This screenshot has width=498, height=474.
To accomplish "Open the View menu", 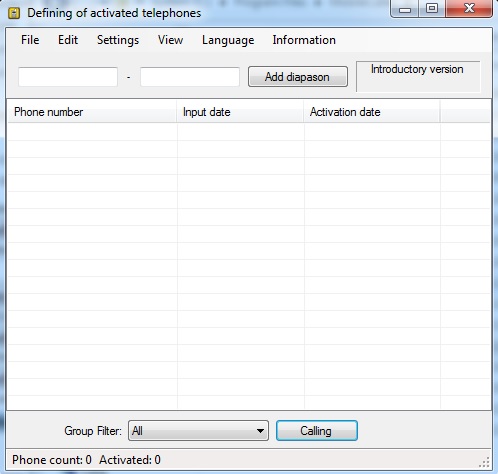I will click(170, 40).
